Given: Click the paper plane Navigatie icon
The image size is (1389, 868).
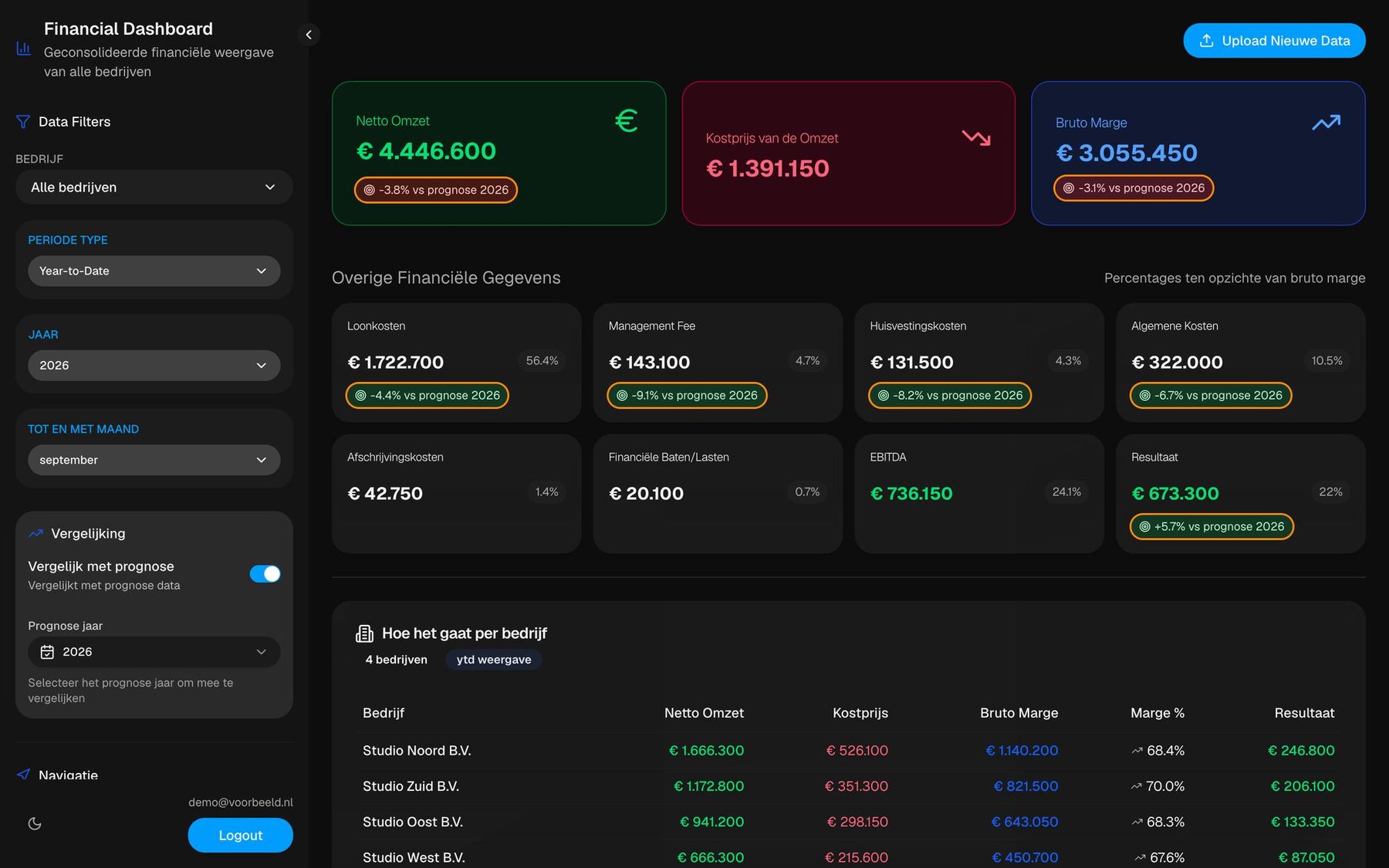Looking at the screenshot, I should coord(23,775).
